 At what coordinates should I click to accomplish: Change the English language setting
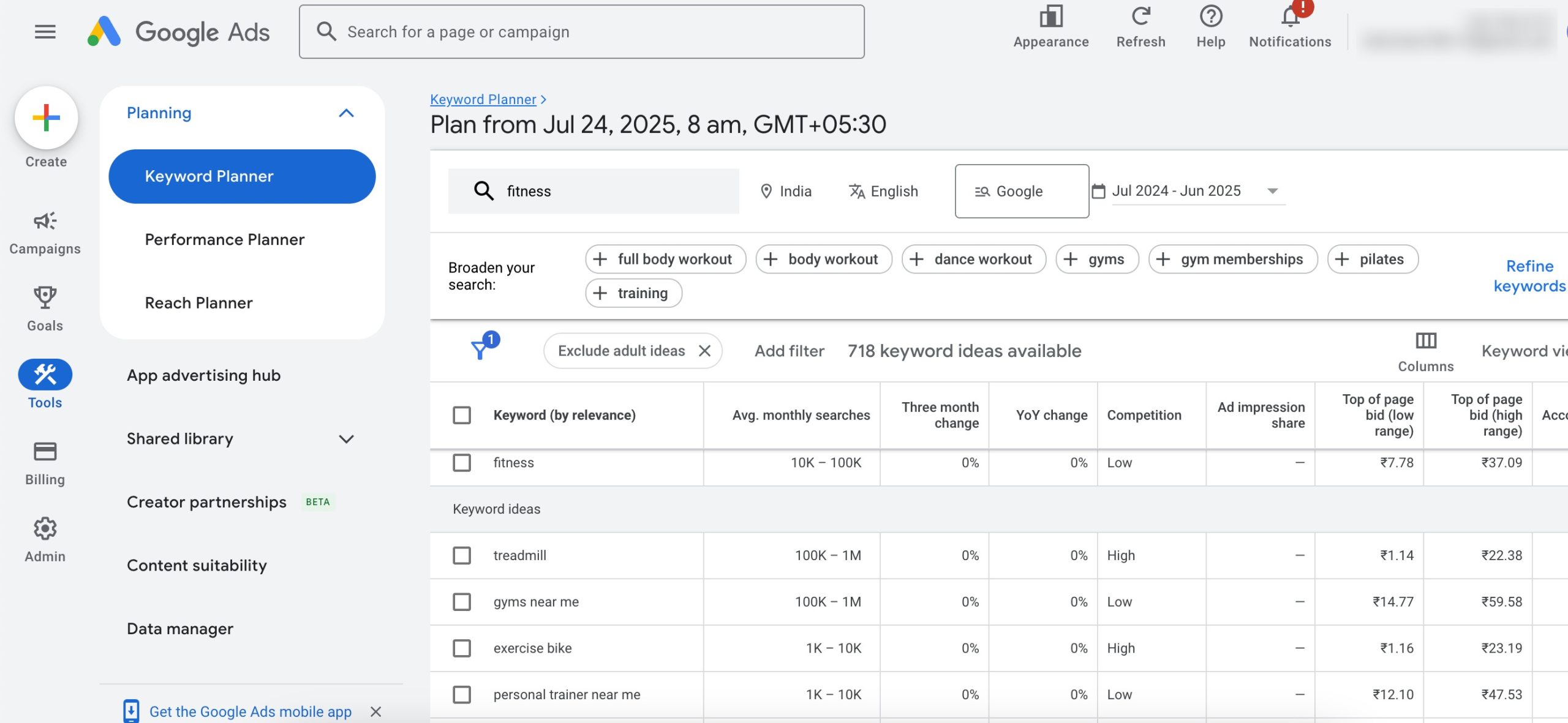tap(883, 191)
